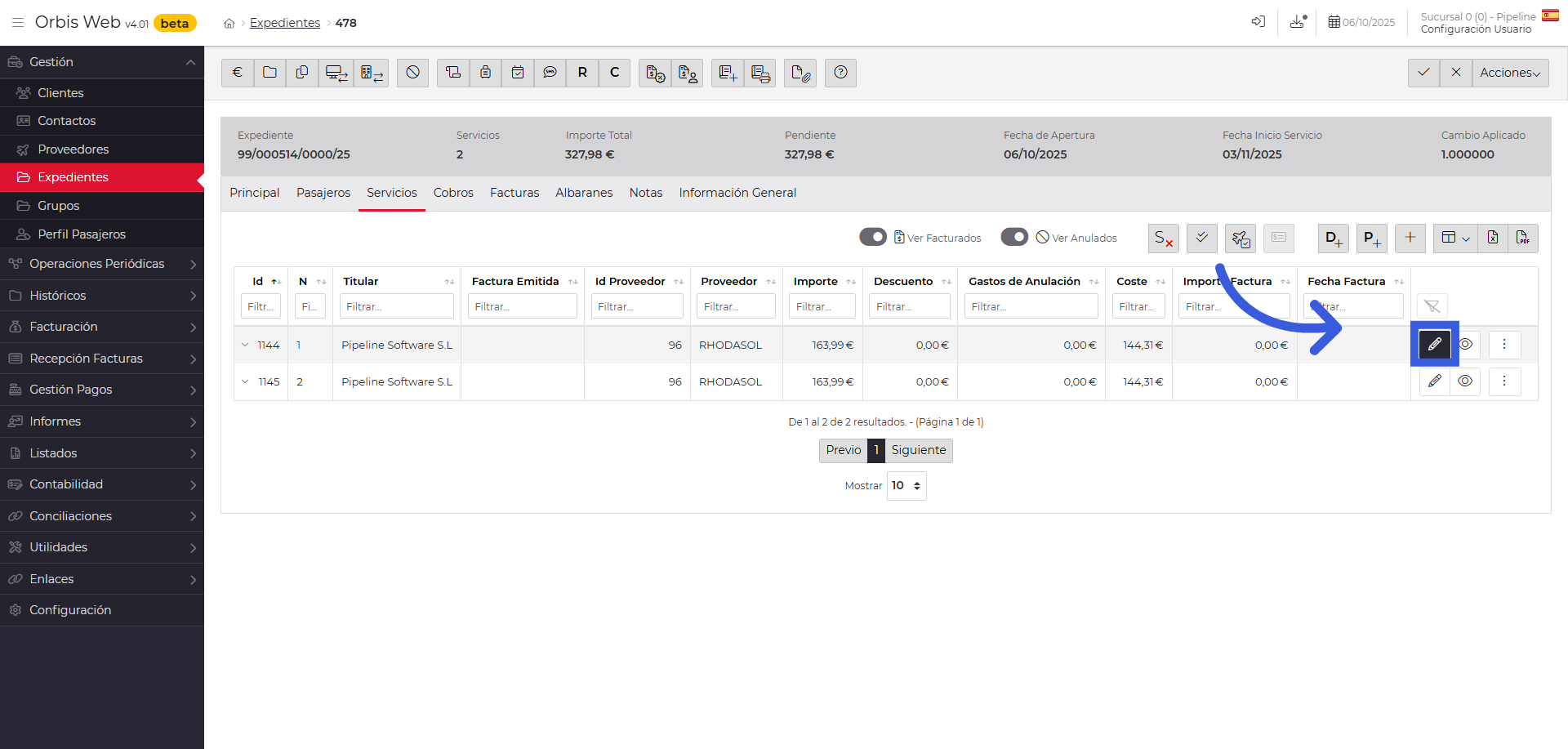1568x749 pixels.
Task: Click the Siguiente pagination button
Action: (918, 450)
